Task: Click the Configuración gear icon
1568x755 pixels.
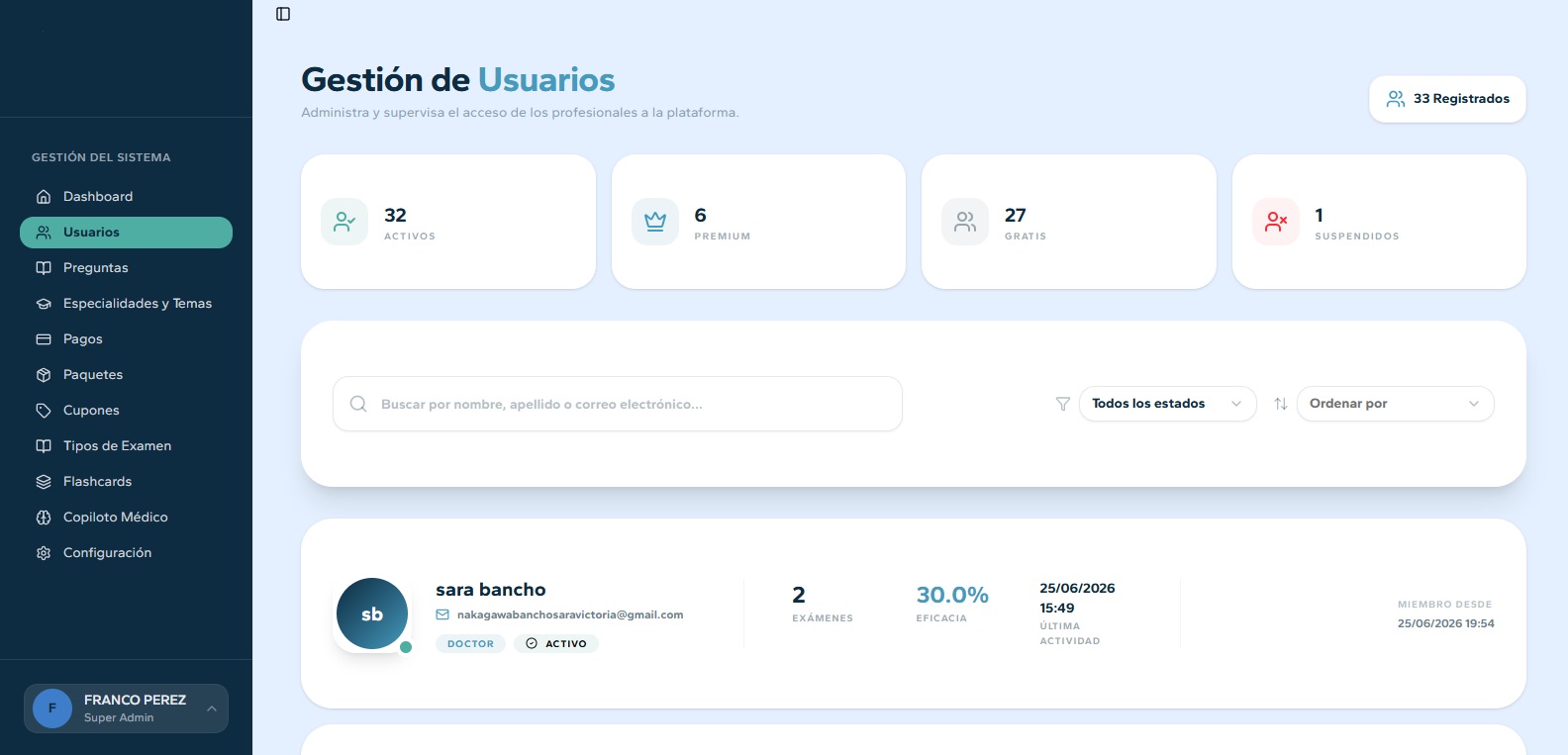Action: 44,553
